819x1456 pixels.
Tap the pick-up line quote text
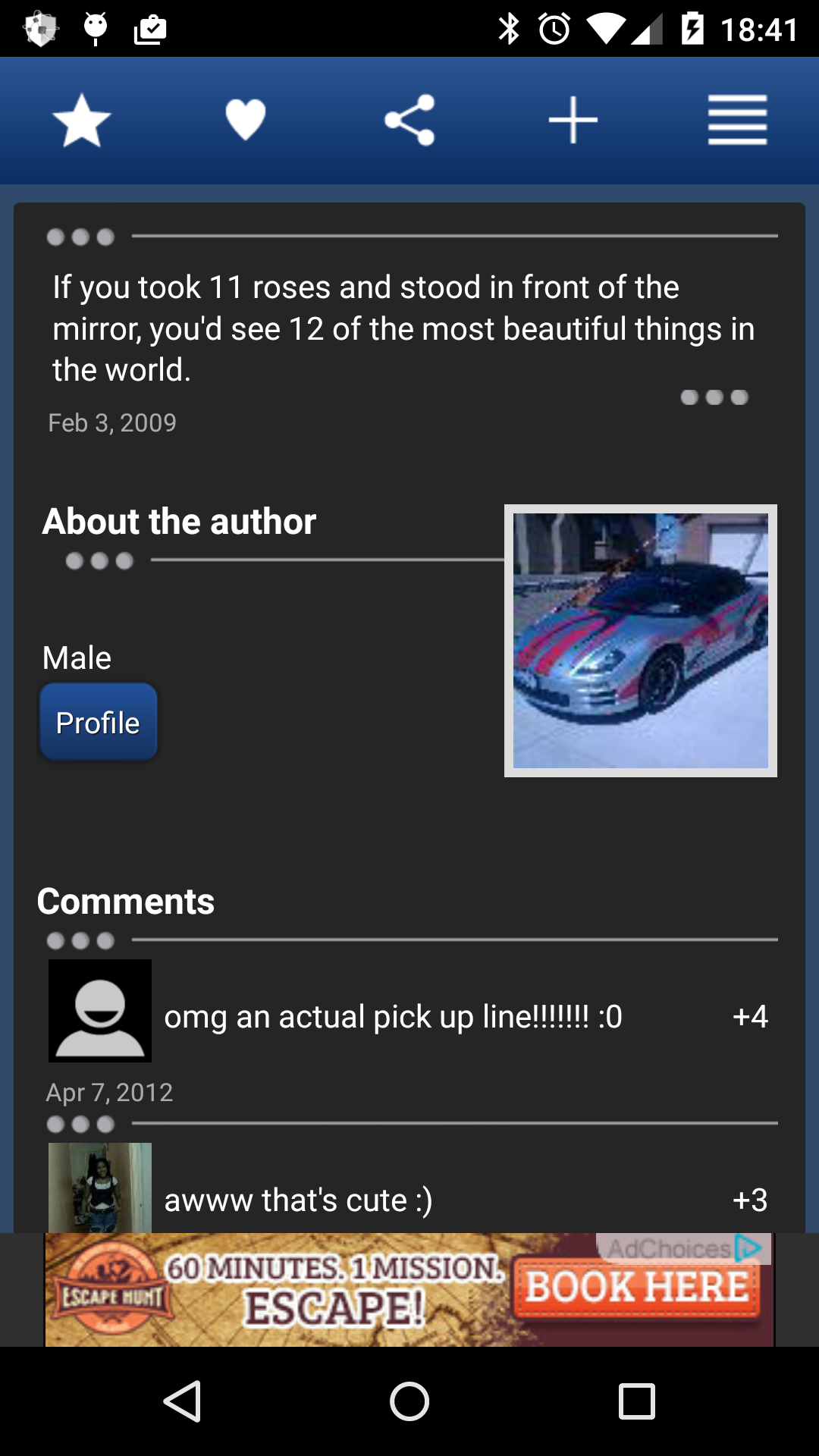click(403, 328)
